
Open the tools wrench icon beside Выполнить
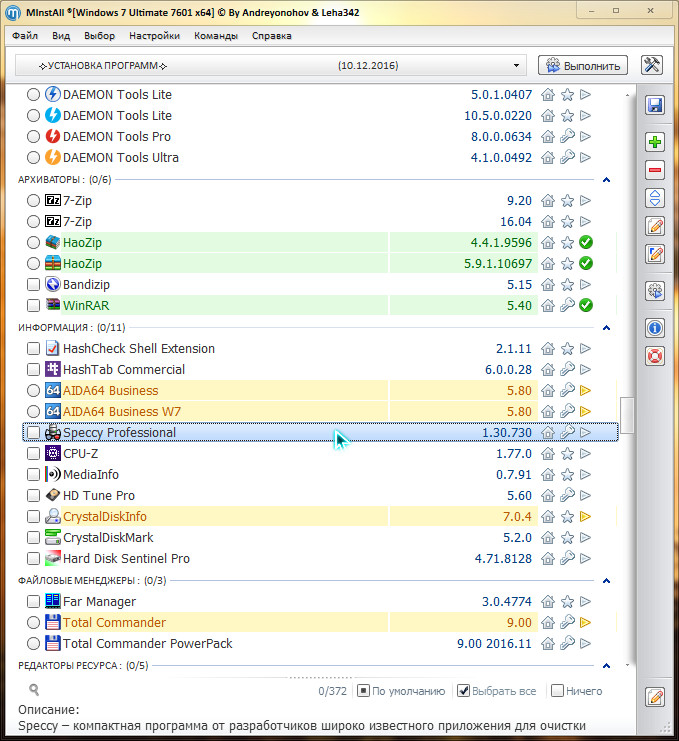(652, 65)
